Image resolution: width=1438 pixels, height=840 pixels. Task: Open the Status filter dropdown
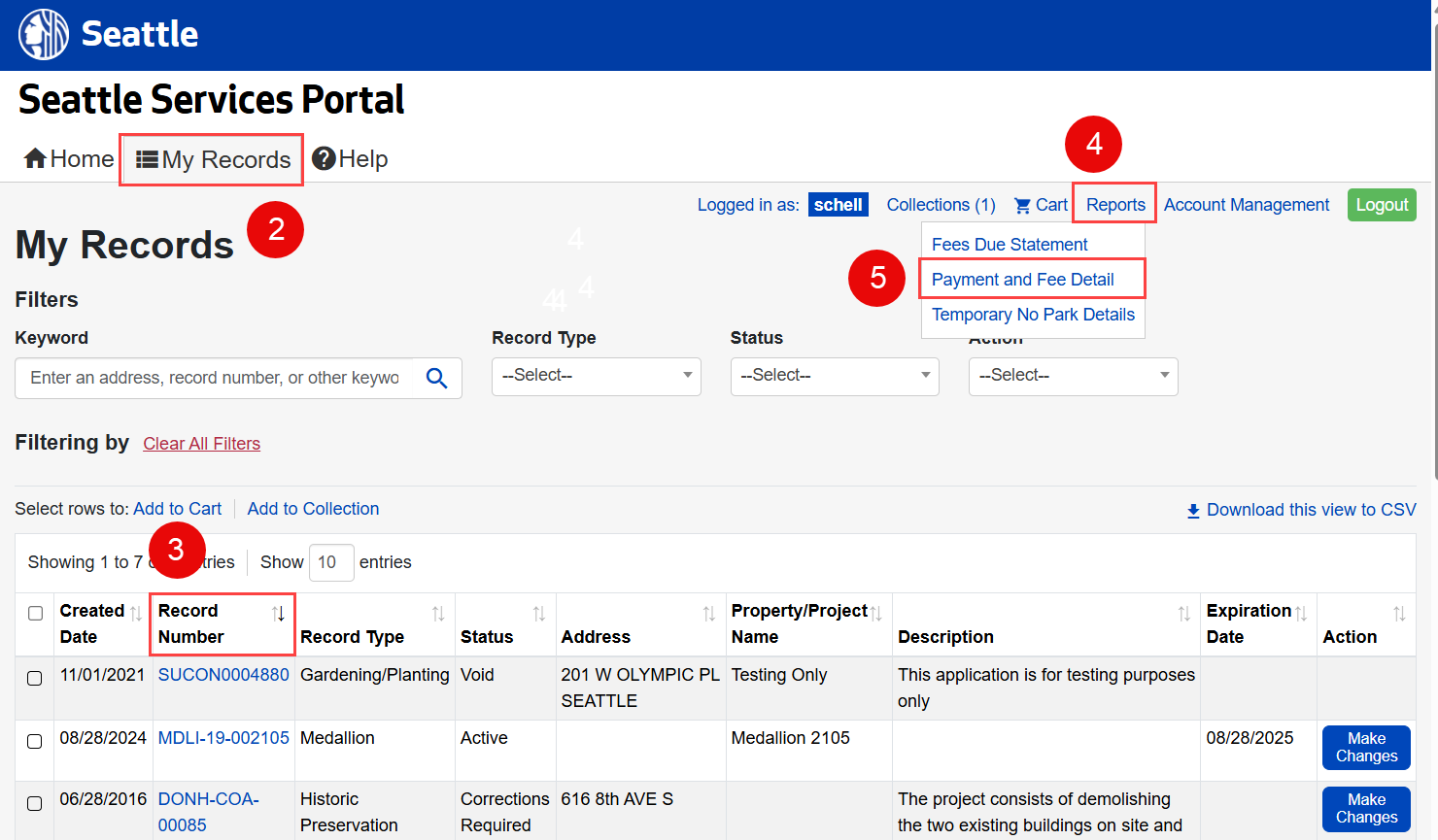coord(834,376)
